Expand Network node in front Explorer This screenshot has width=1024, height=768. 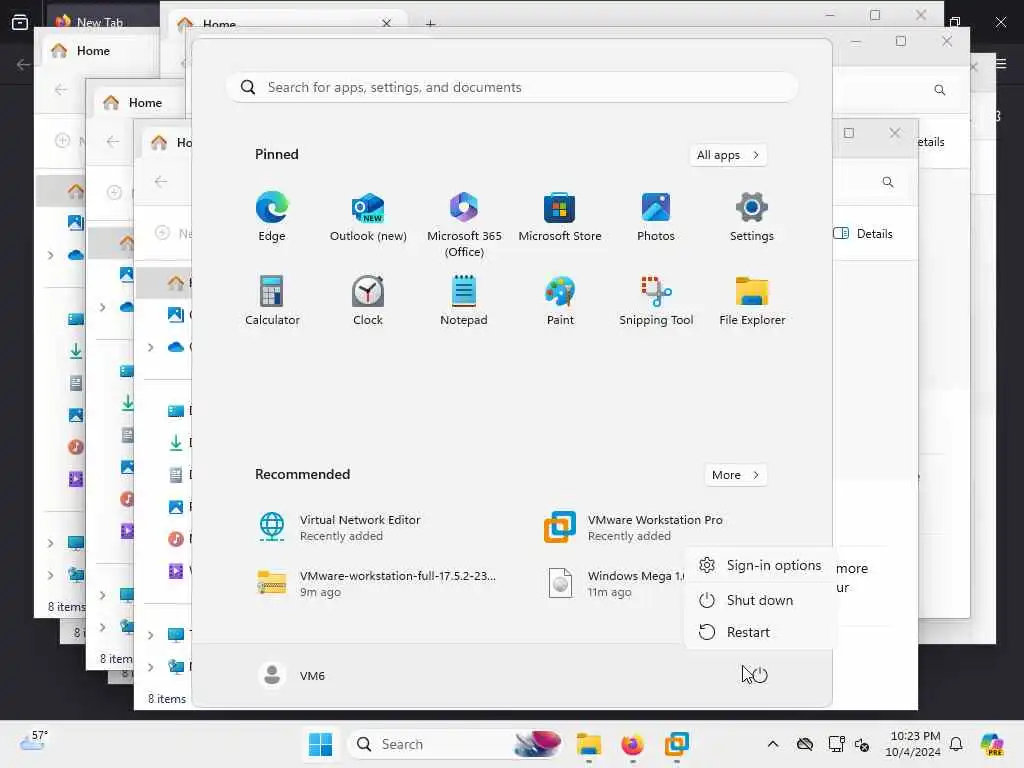(x=150, y=667)
